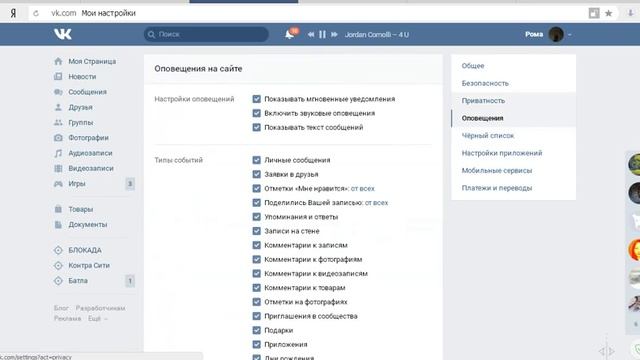This screenshot has height=360, width=640.
Task: Toggle Приглашения в сообщества checkbox
Action: (256, 316)
